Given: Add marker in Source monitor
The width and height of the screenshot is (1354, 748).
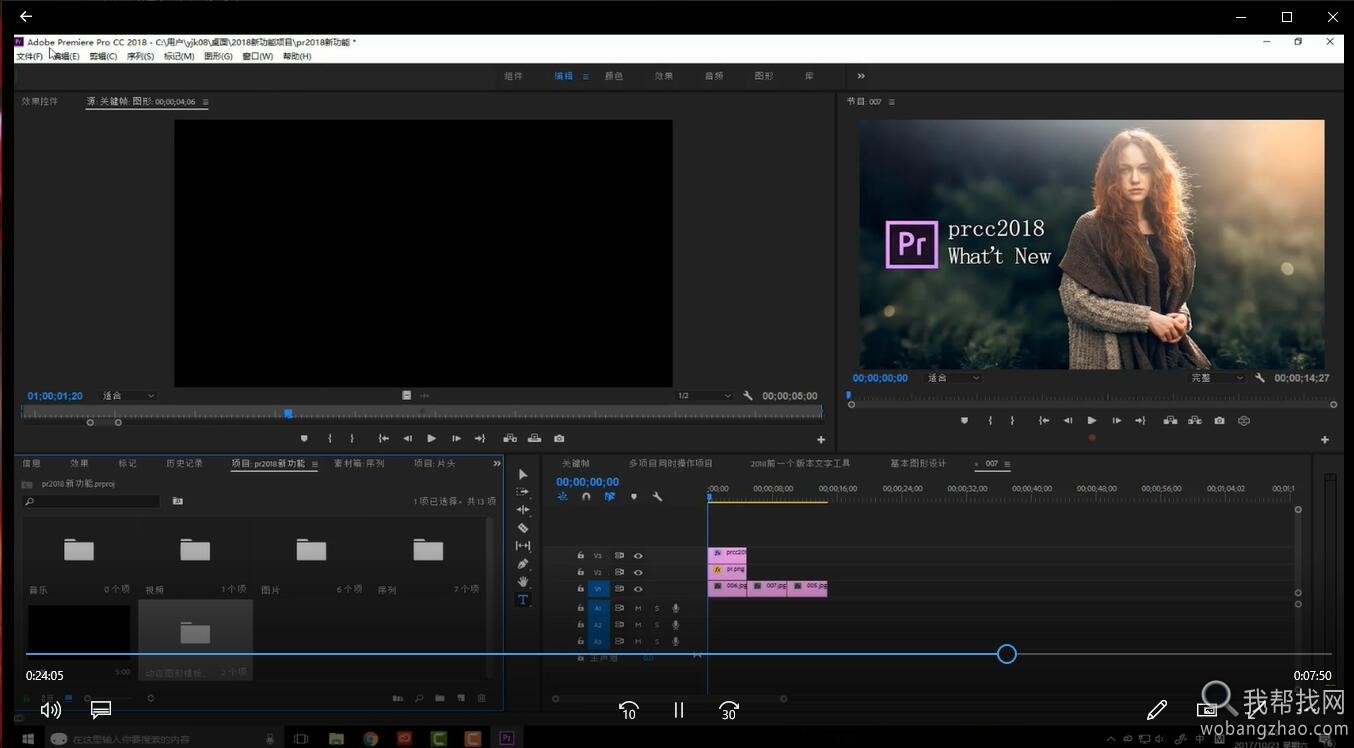Looking at the screenshot, I should tap(304, 438).
